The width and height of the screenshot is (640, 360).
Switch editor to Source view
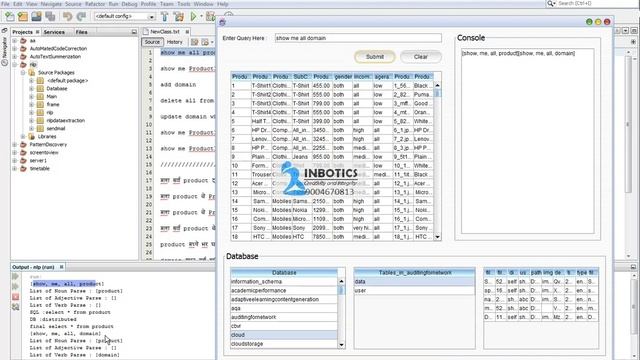[152, 42]
